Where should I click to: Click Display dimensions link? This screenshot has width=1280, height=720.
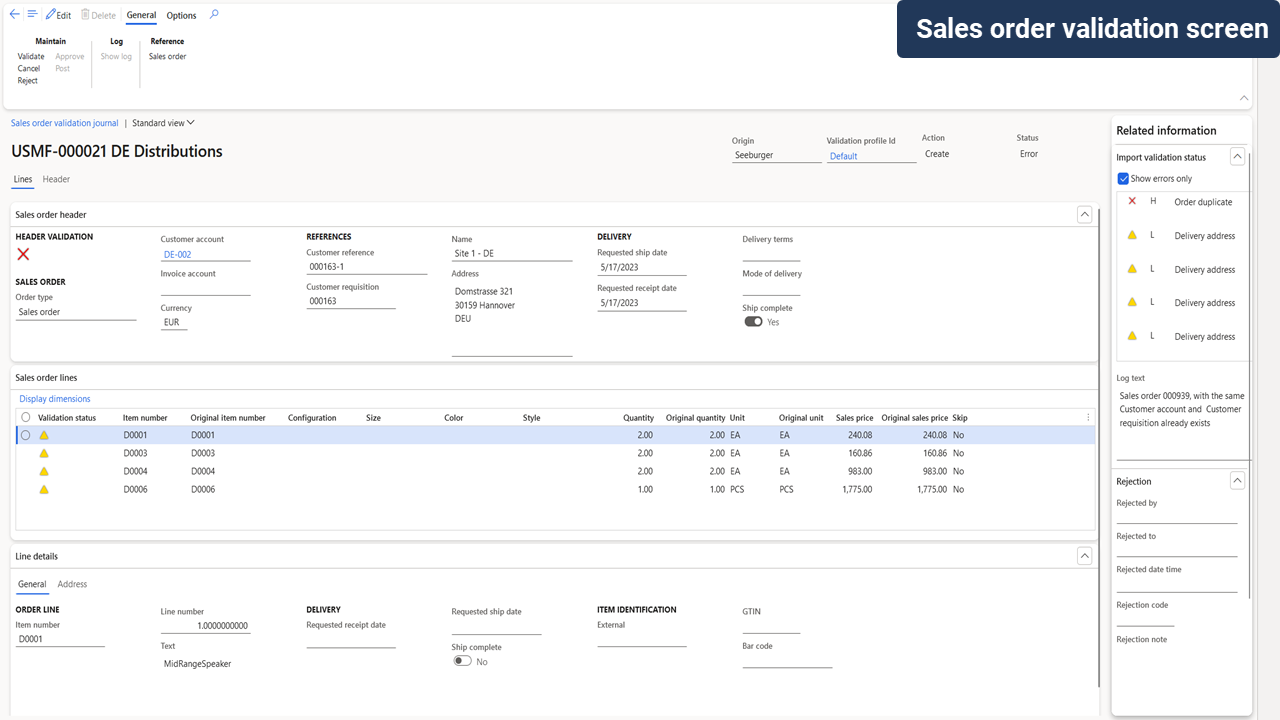point(55,399)
